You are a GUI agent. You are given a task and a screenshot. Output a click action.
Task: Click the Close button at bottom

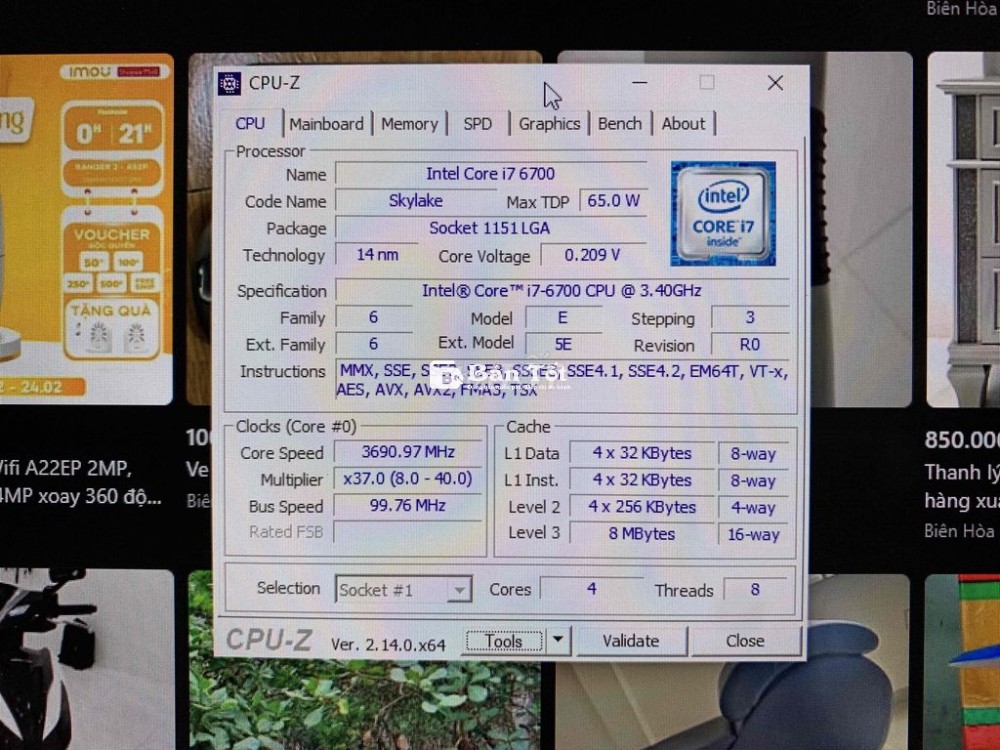pyautogui.click(x=745, y=641)
